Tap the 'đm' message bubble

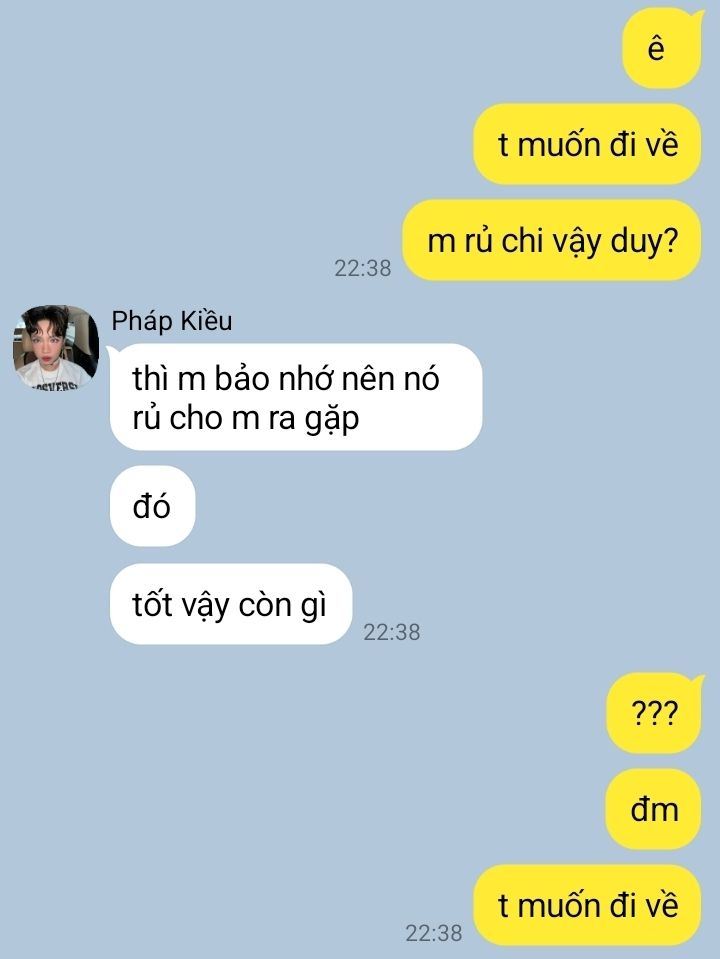[x=653, y=809]
